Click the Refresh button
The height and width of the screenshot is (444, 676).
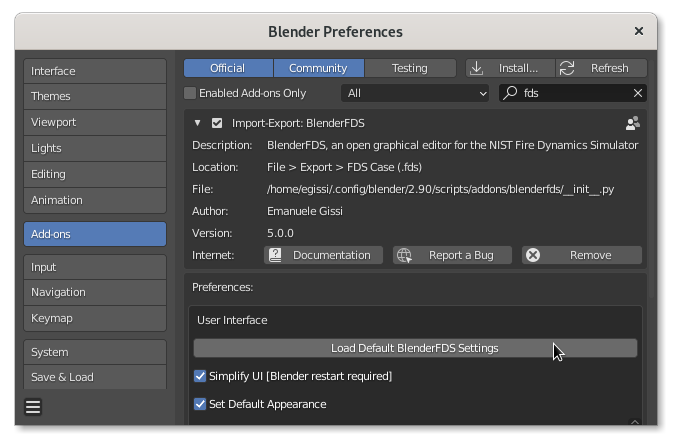pos(601,68)
